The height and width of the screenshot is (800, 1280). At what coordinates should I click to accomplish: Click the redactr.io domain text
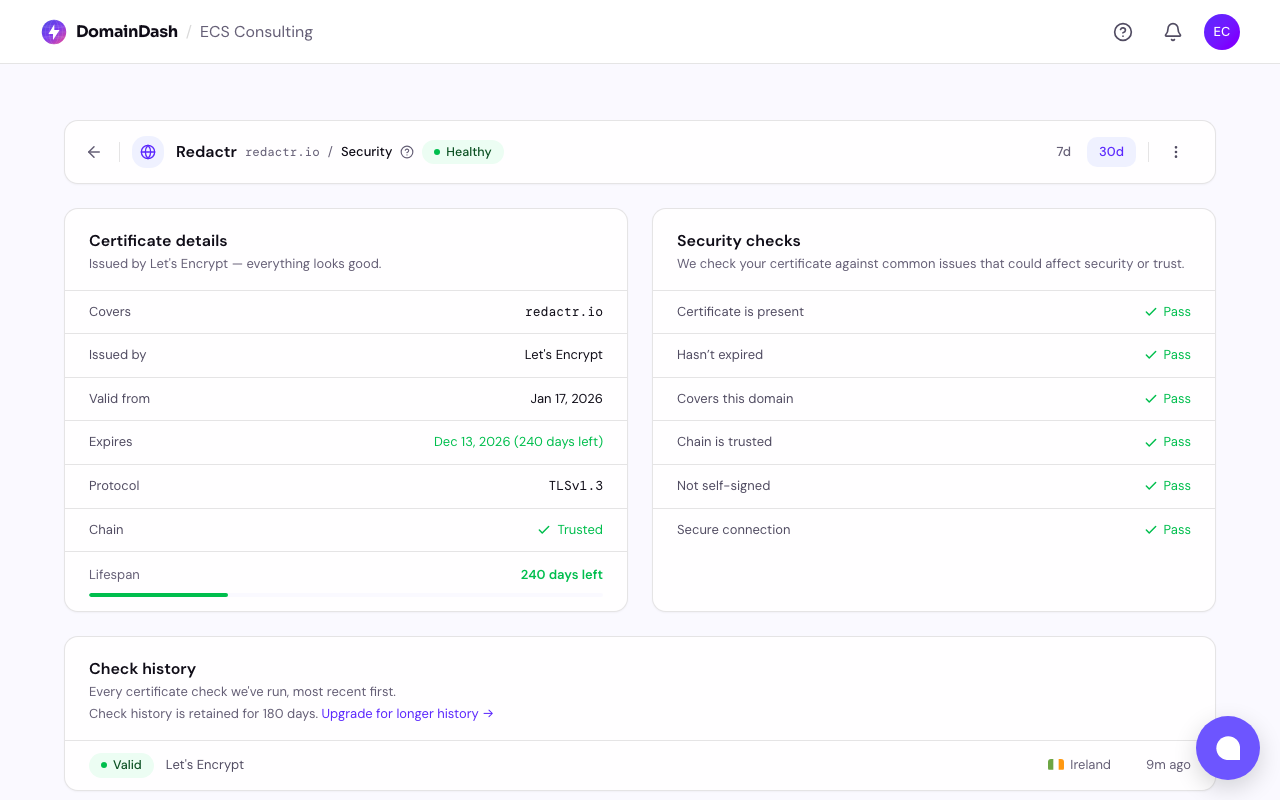283,152
